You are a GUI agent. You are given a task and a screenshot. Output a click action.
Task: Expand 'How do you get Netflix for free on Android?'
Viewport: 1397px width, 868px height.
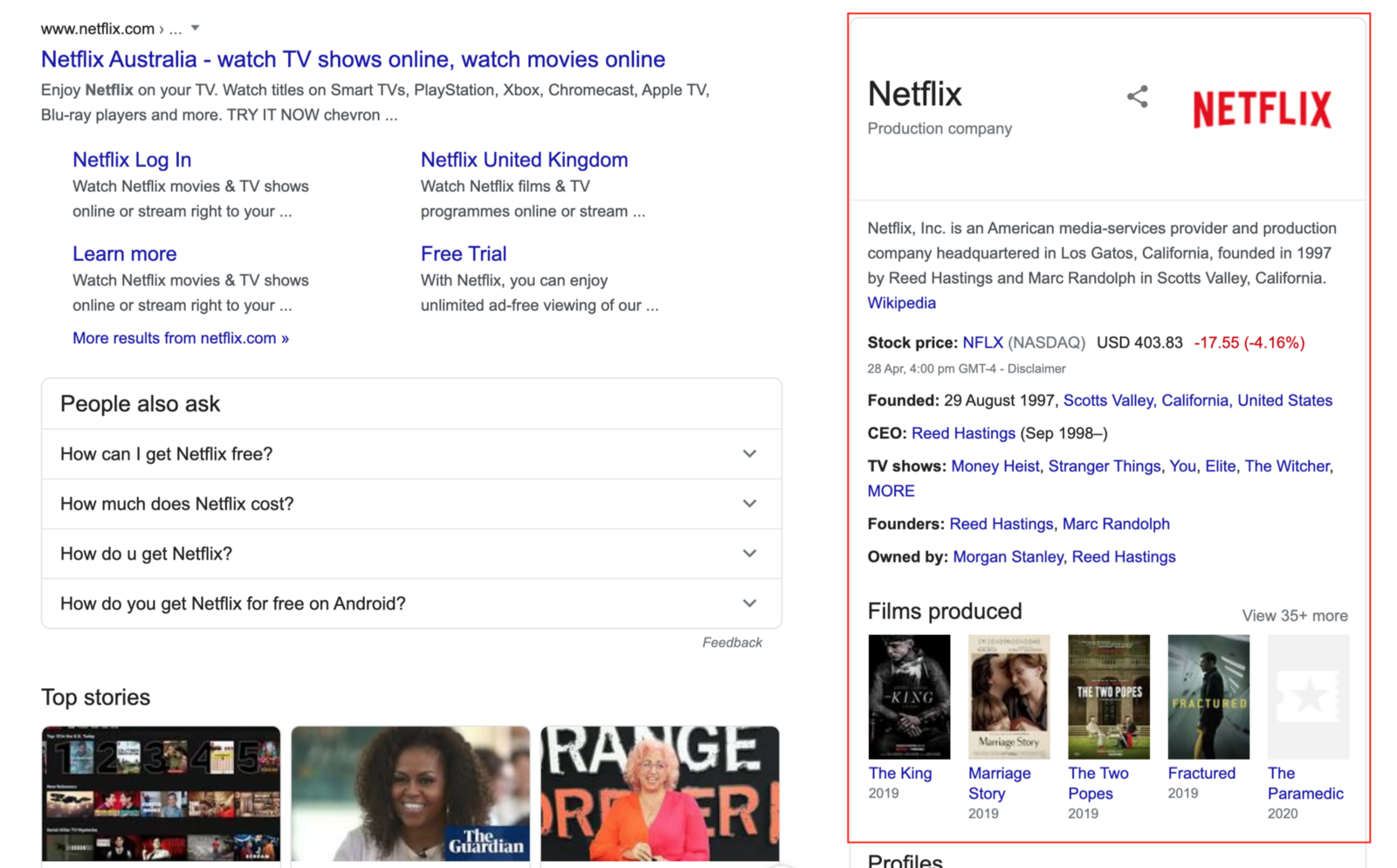pyautogui.click(x=411, y=603)
